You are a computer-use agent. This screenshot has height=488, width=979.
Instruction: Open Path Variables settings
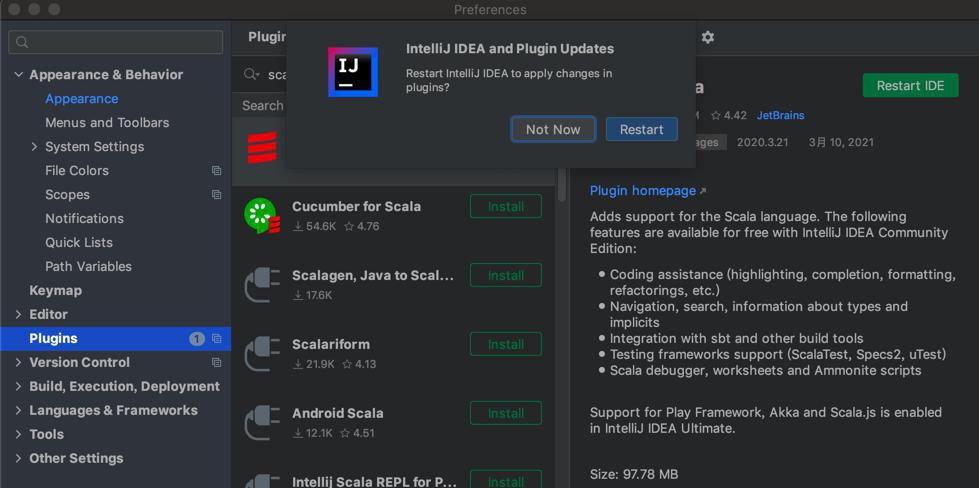tap(88, 266)
